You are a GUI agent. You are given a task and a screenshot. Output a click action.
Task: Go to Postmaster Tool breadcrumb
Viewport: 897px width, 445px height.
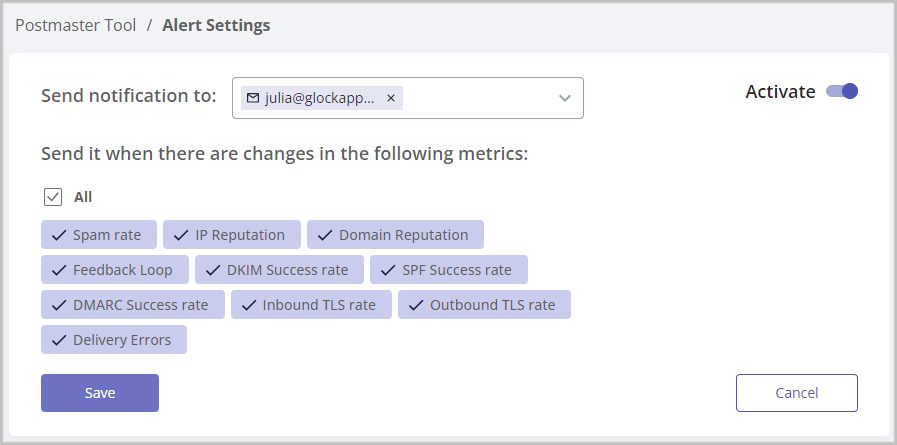75,26
